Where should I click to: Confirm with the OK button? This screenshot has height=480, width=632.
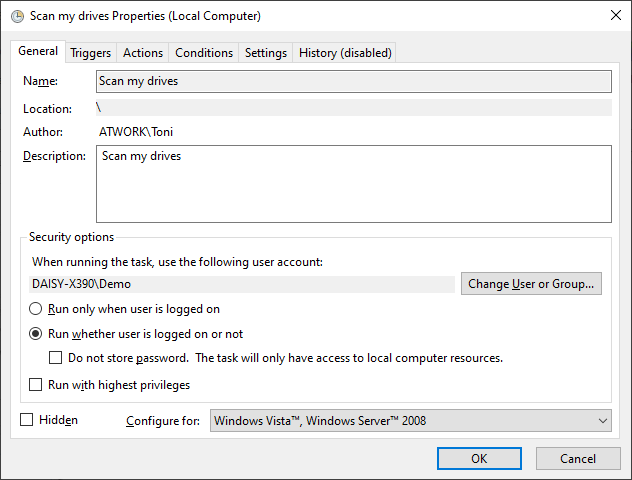479,458
